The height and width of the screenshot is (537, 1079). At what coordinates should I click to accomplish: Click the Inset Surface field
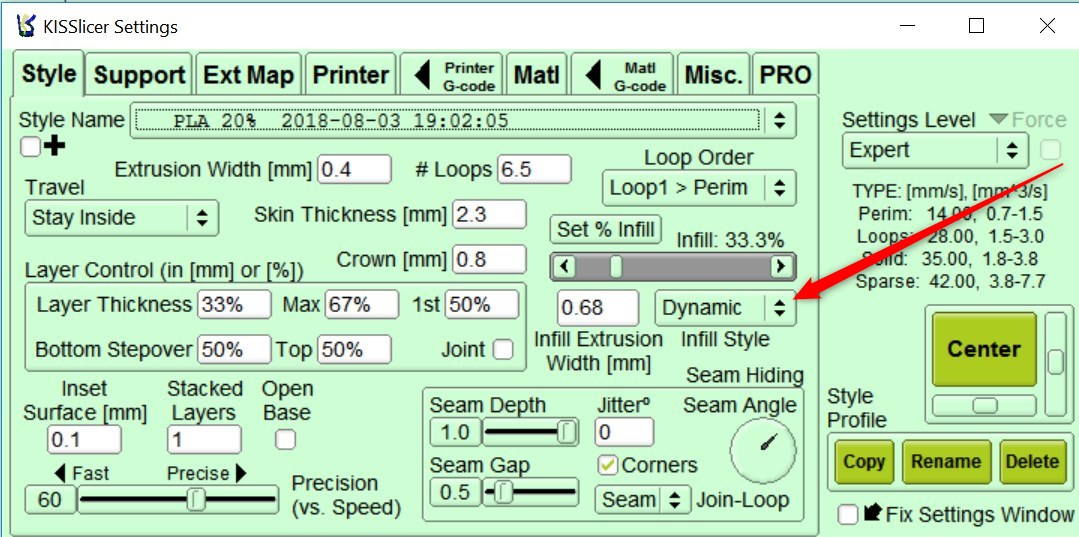click(85, 440)
